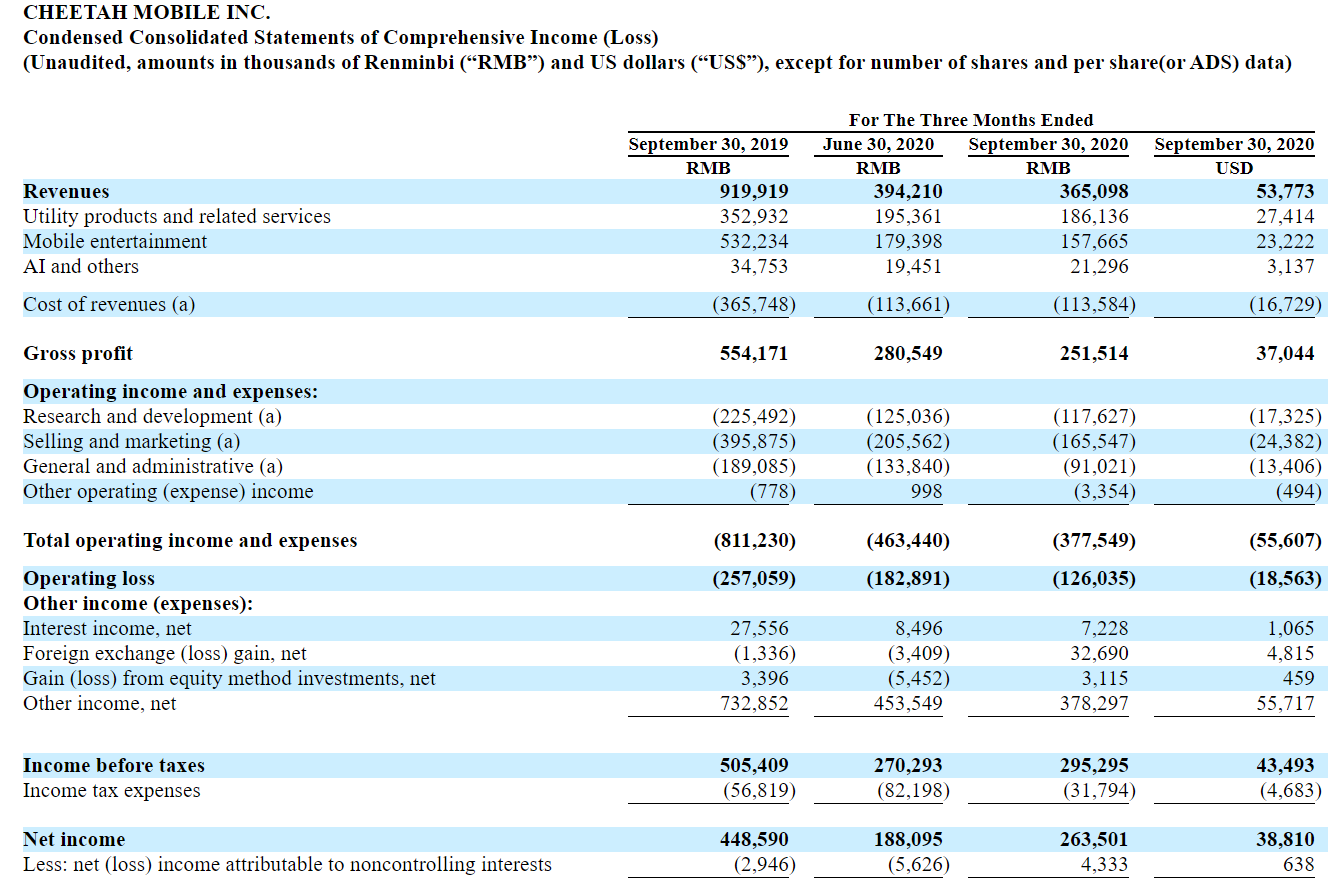Click Revenues value 394,210
The height and width of the screenshot is (879, 1332).
[908, 191]
